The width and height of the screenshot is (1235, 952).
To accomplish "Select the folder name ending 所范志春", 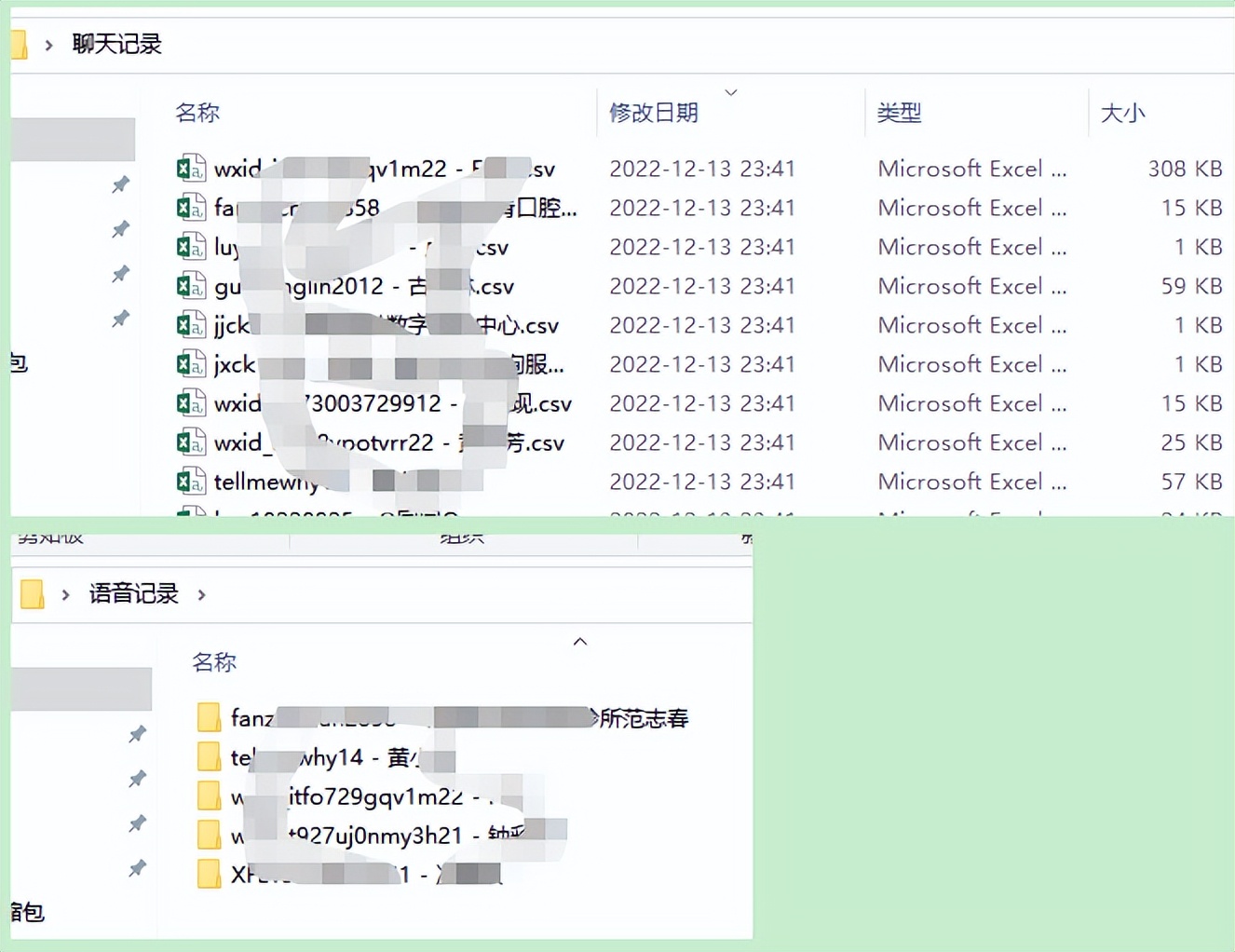I will [459, 718].
